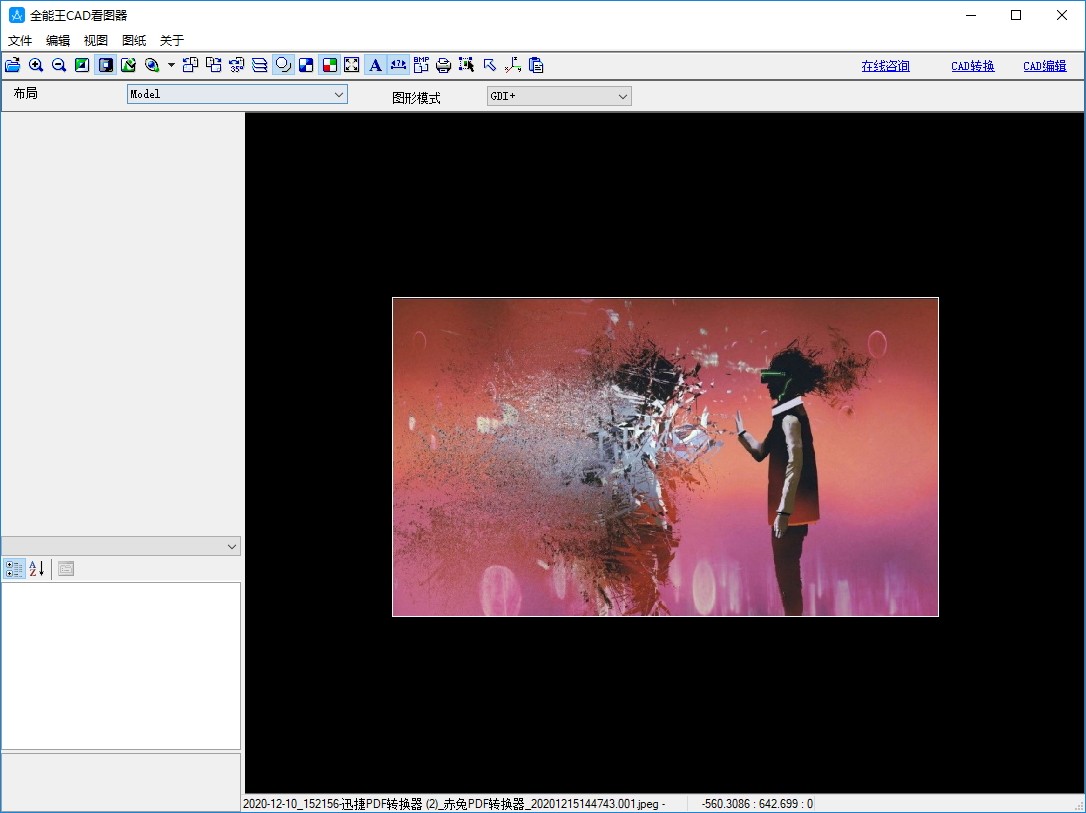The image size is (1086, 813).
Task: Click the layers stack icon
Action: (x=260, y=66)
